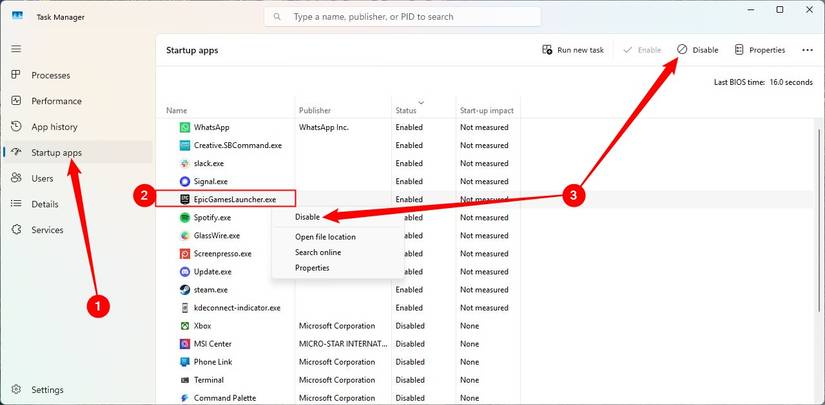Sort by the Publisher column header
Screen dimensions: 825x405
coord(315,110)
